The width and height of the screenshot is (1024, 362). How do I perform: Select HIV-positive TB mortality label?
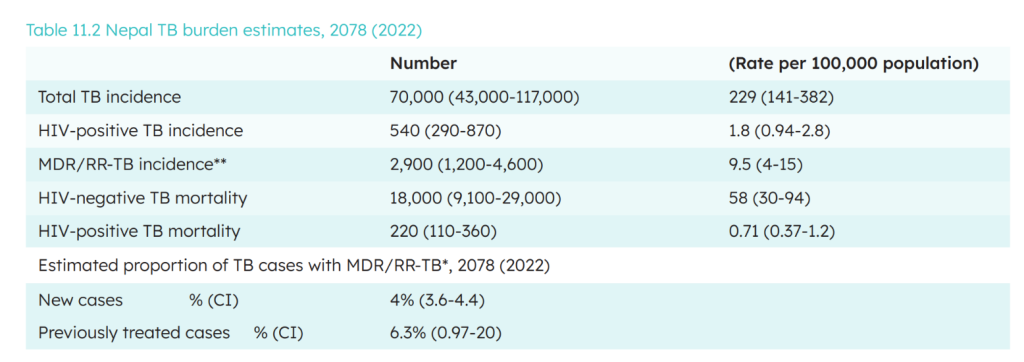pos(139,231)
